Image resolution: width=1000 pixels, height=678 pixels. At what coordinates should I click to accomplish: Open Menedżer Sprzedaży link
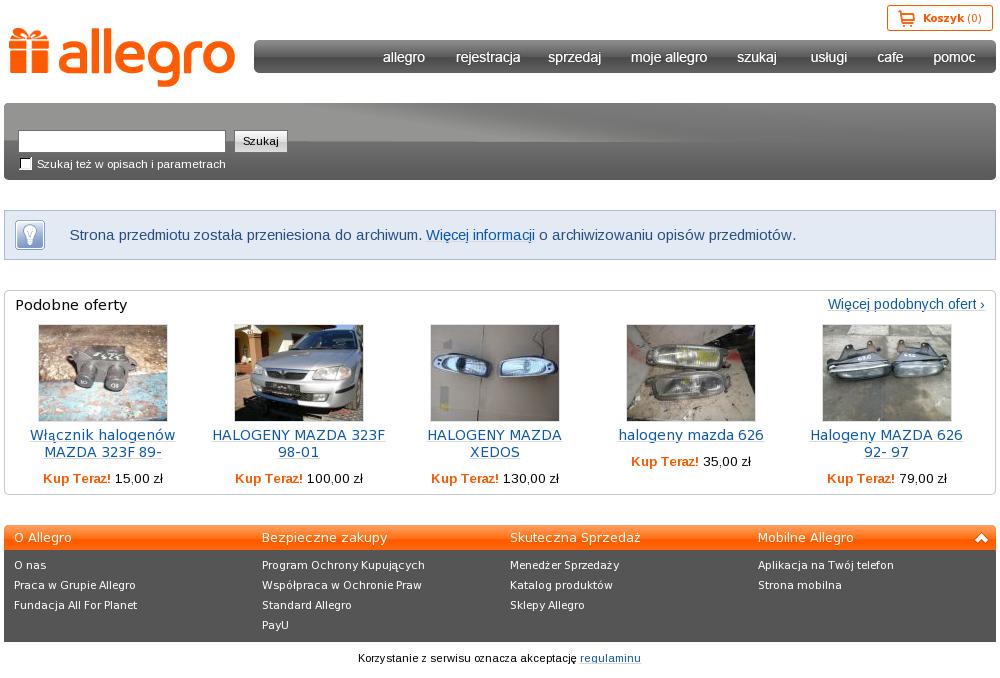564,565
